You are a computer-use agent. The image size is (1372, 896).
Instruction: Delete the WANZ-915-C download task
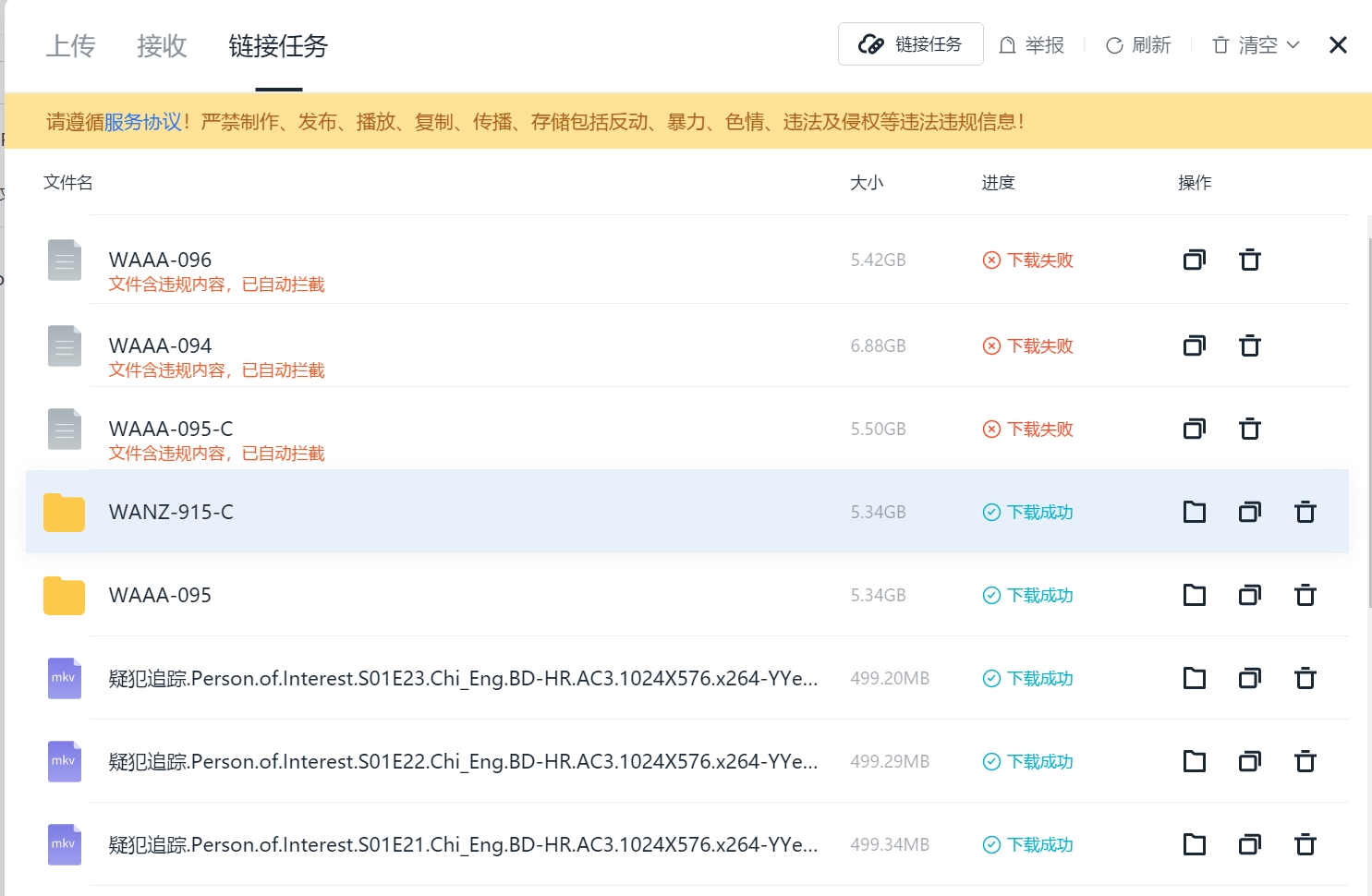pyautogui.click(x=1305, y=512)
